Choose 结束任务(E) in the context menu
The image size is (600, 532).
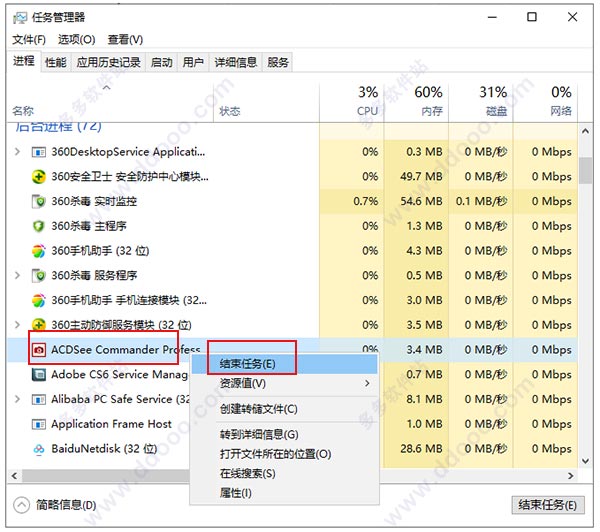(x=284, y=364)
